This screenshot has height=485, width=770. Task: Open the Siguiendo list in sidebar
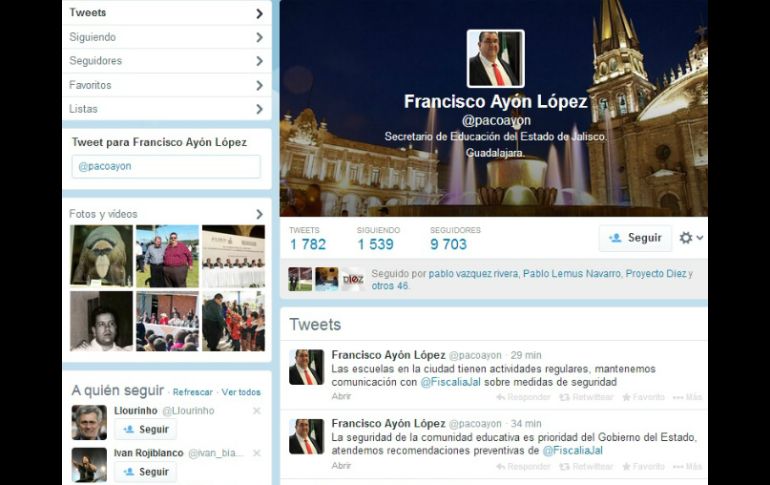(166, 37)
